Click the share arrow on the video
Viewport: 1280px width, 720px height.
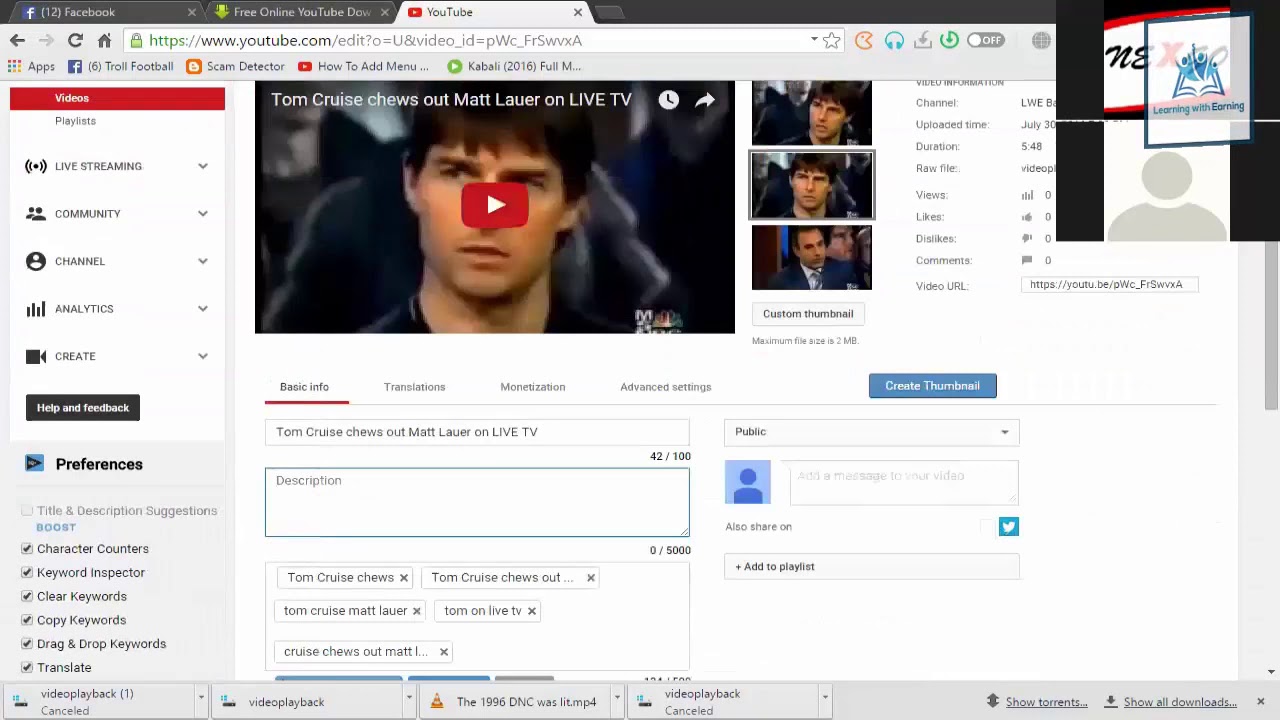[x=705, y=99]
